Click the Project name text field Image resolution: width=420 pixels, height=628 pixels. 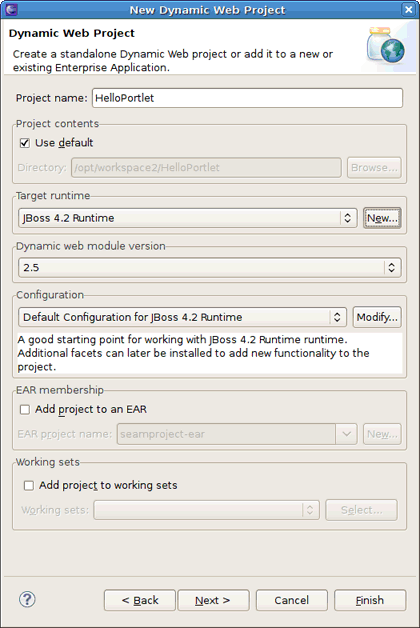[x=247, y=98]
